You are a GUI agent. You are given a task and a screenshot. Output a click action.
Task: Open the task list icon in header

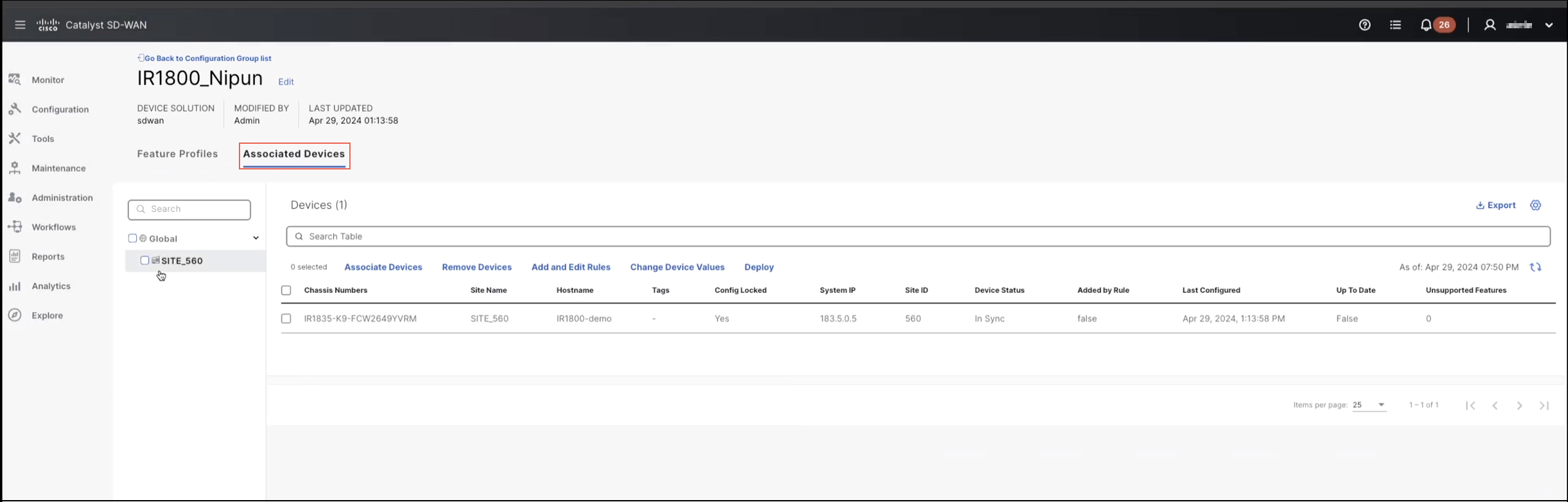tap(1395, 25)
